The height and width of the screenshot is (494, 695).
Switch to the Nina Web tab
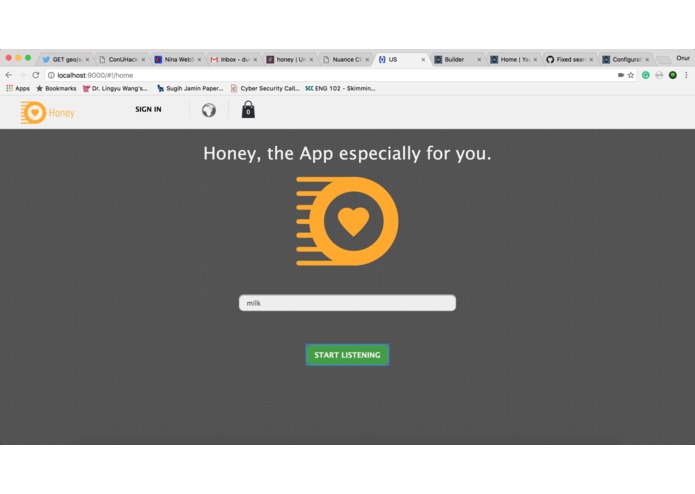click(x=178, y=59)
